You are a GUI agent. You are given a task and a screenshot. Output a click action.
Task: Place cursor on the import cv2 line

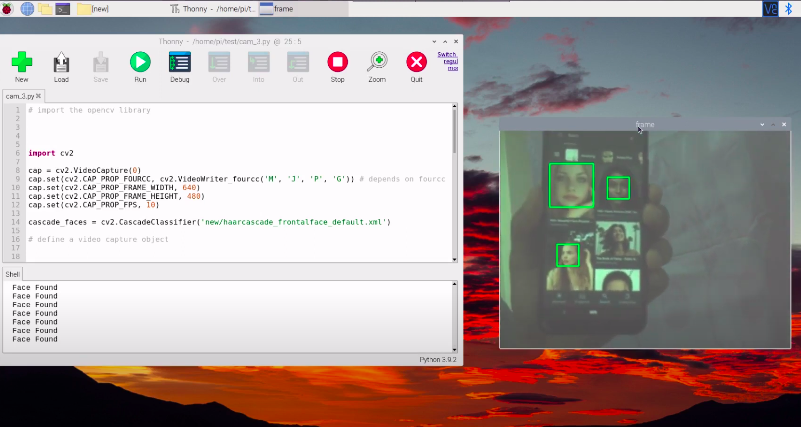[x=51, y=153]
